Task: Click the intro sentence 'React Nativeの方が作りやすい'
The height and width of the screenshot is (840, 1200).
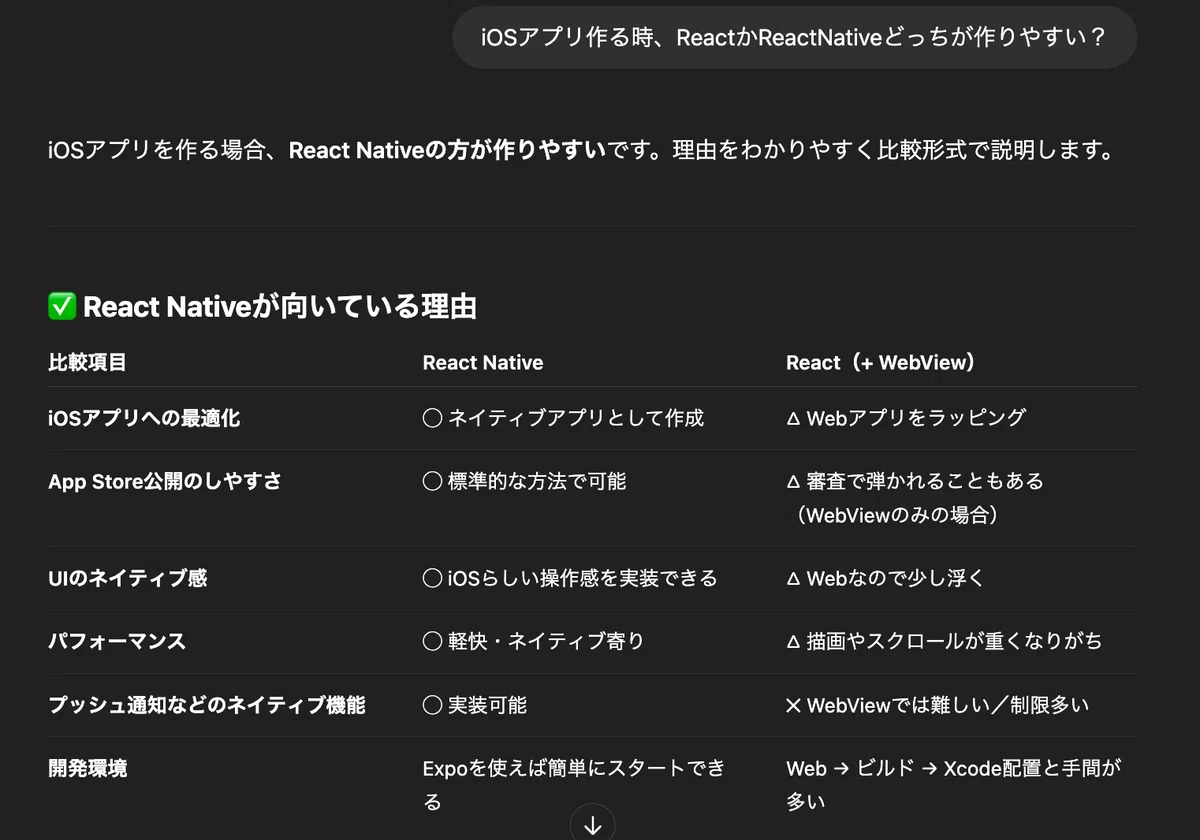Action: click(447, 151)
